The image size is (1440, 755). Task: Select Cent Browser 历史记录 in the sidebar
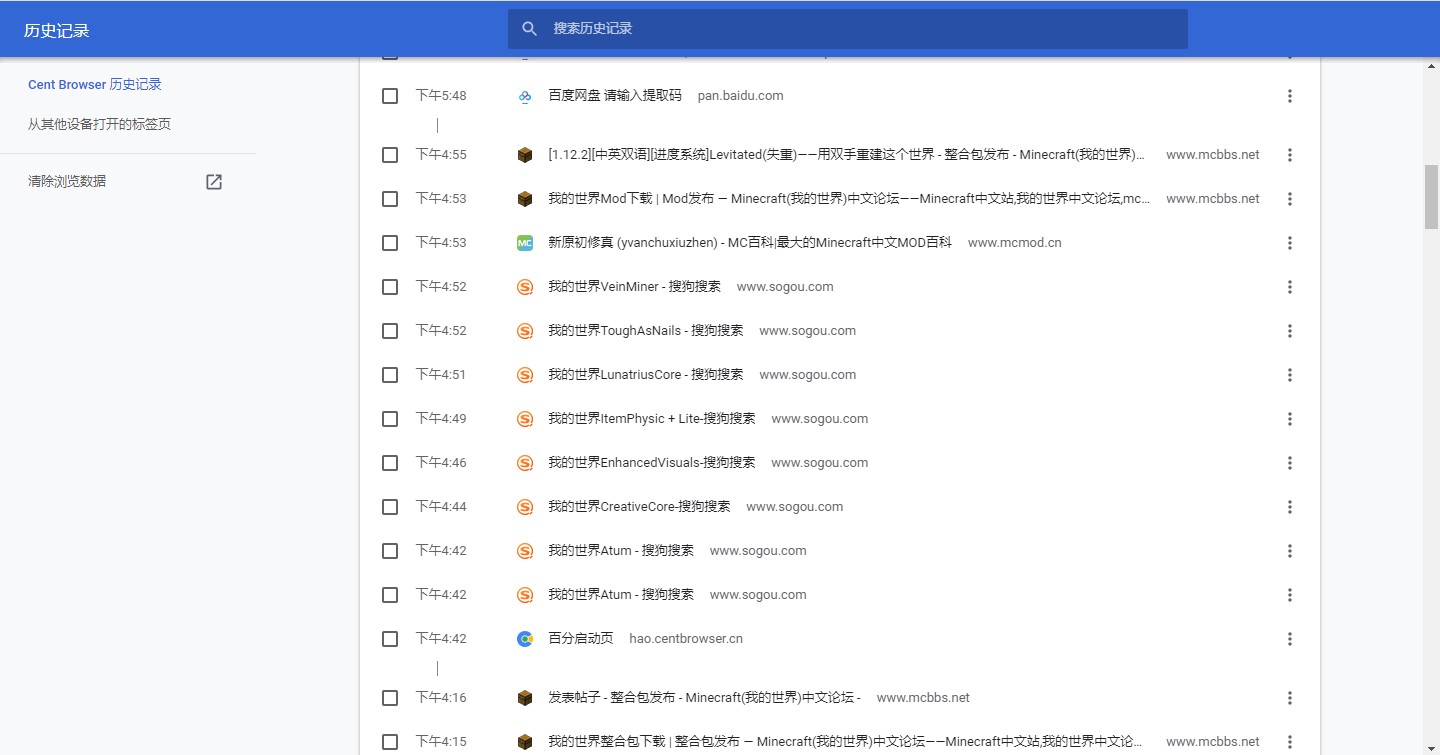95,85
